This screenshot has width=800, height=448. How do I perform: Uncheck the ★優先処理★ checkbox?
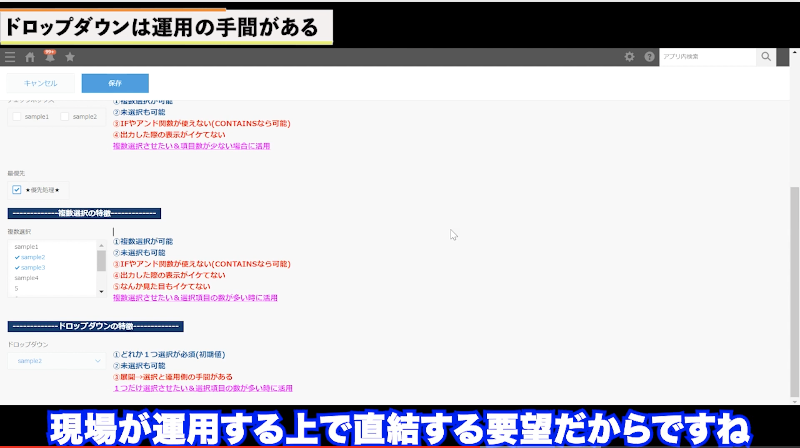[x=17, y=189]
